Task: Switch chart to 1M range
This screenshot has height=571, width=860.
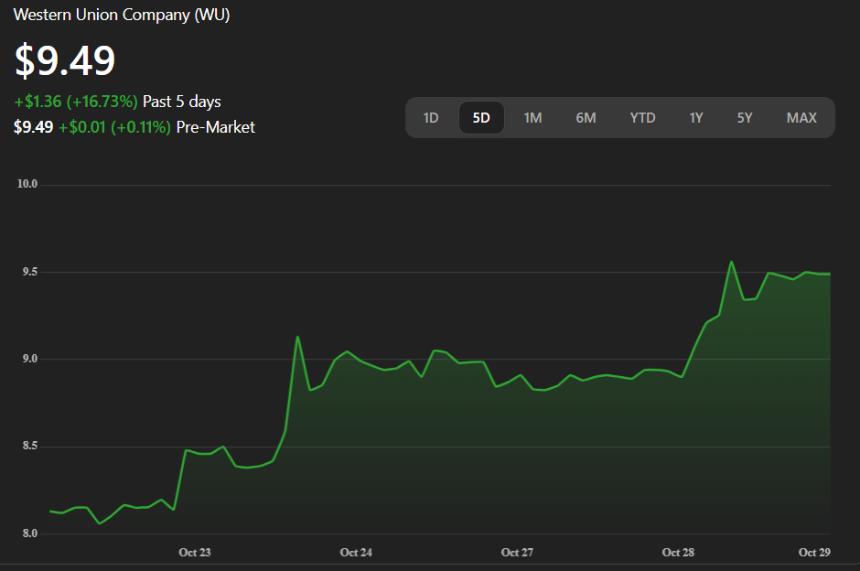Action: tap(533, 118)
